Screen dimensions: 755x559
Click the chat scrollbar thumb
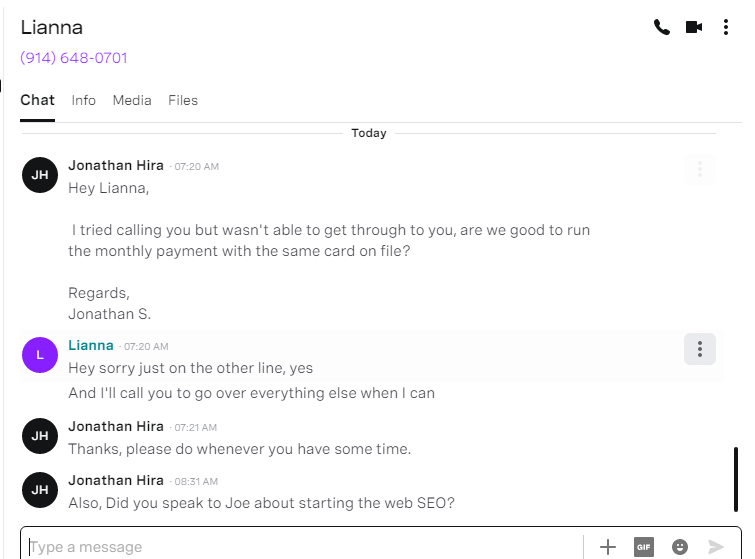click(x=736, y=479)
